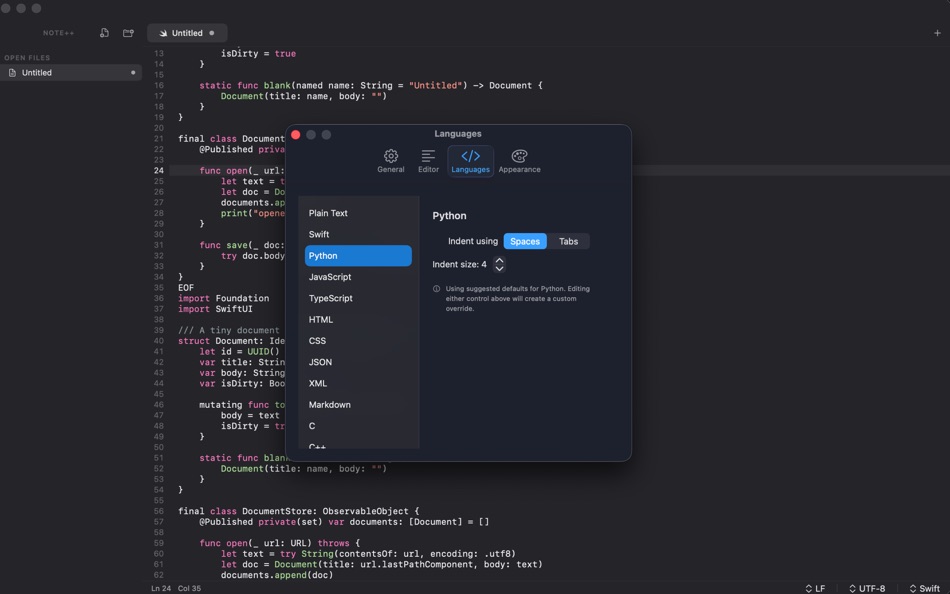Click the unsaved dot on the Untitled tab
Viewport: 950px width, 594px height.
click(211, 33)
